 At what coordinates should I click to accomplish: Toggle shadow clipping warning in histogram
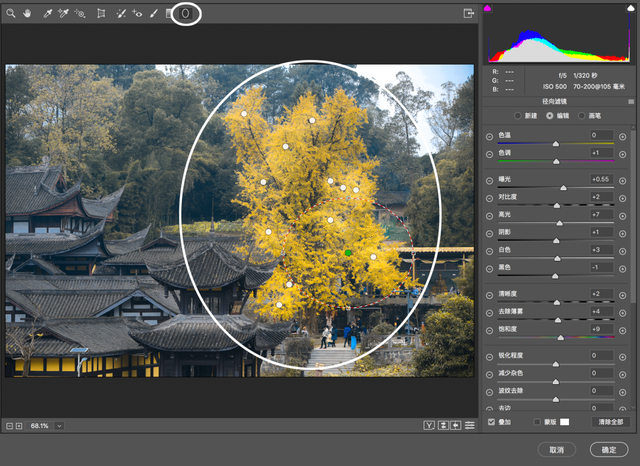487,8
